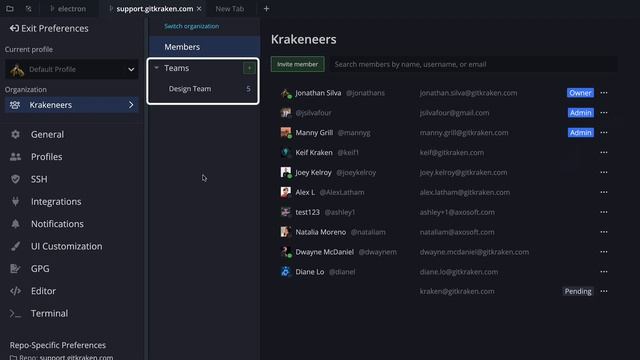Click the Profiles people icon
The image size is (640, 360).
(x=16, y=157)
